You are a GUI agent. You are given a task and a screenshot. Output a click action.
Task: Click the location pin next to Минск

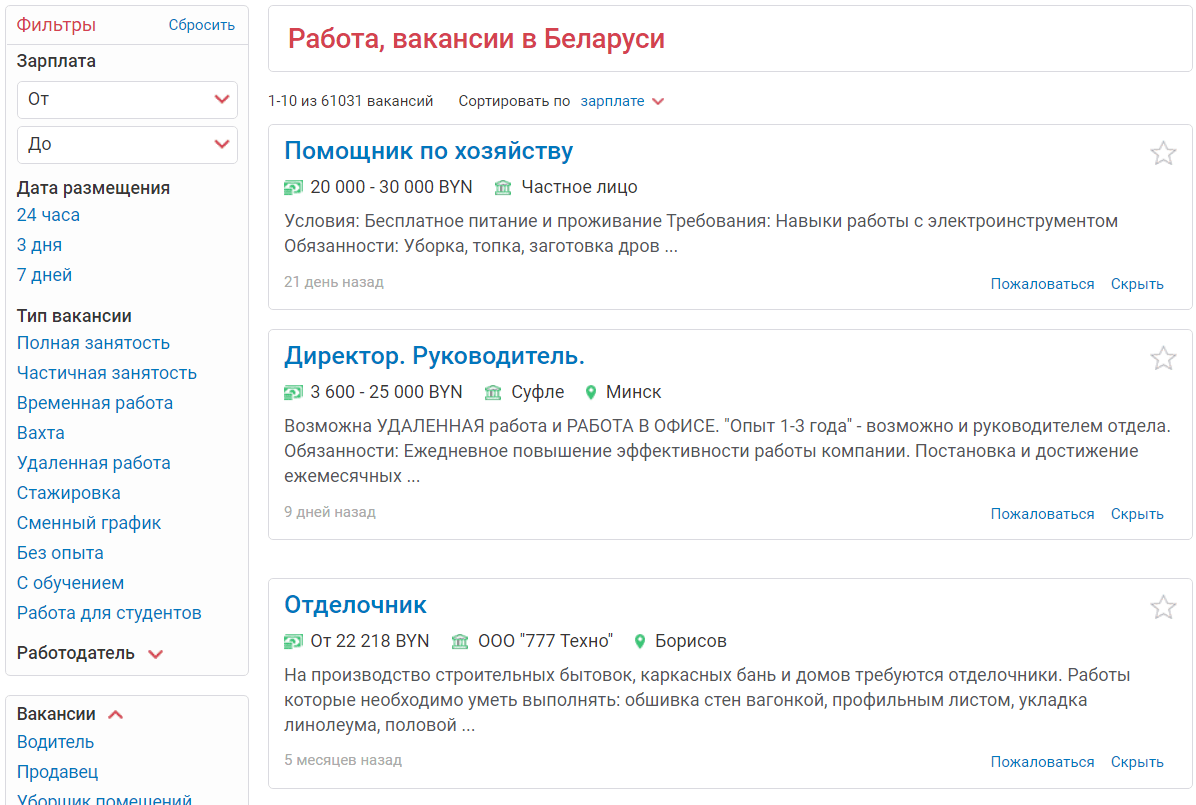tap(591, 392)
